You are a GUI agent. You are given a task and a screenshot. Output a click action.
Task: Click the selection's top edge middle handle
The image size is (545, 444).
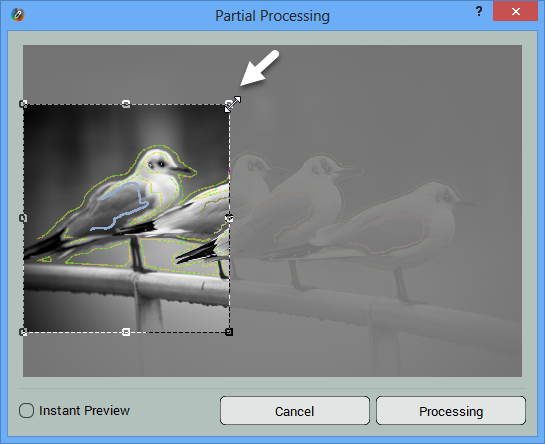click(126, 104)
